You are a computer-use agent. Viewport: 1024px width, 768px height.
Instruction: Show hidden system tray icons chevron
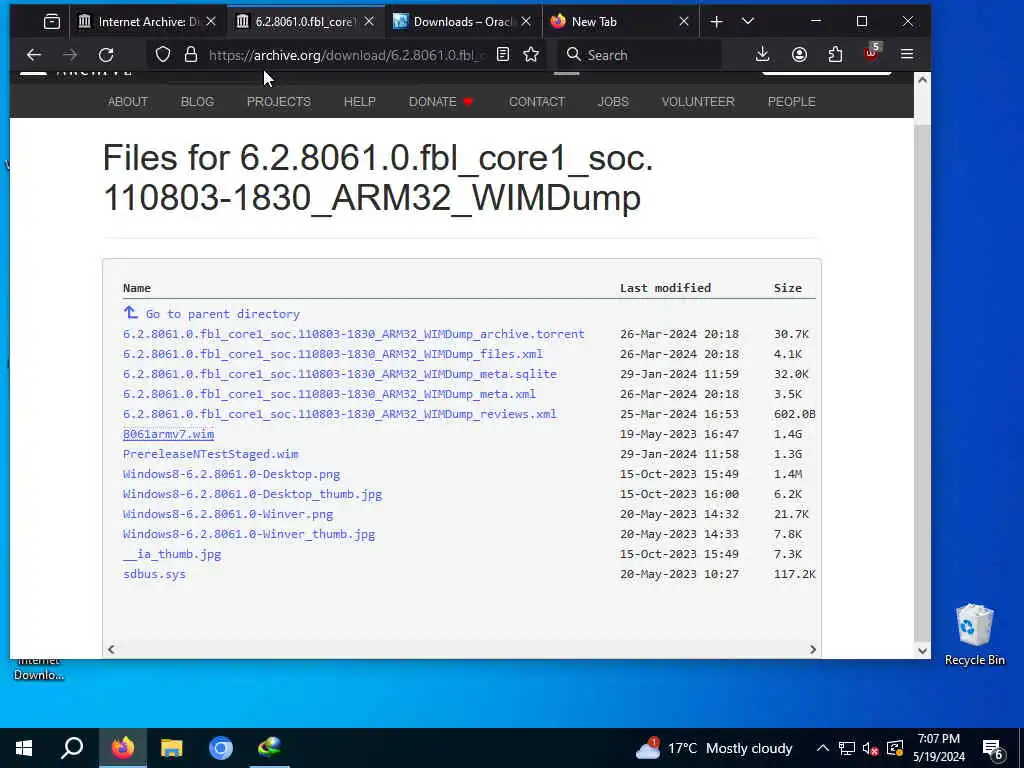click(823, 748)
